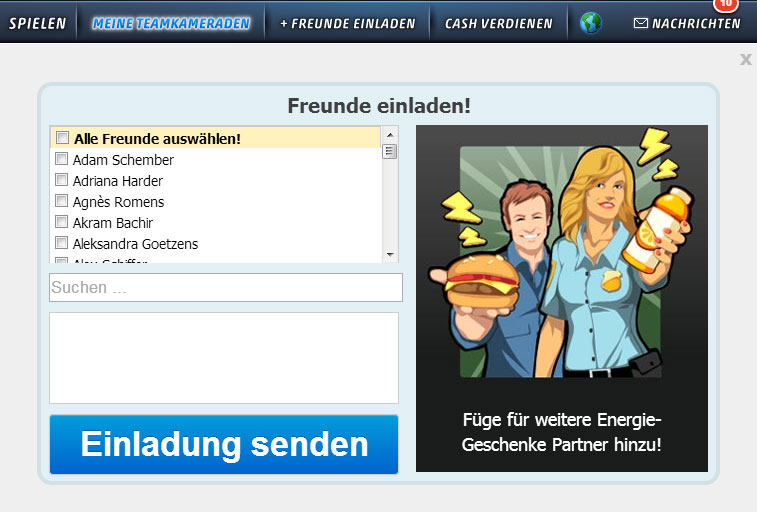Click the name Adam Schember

123,160
